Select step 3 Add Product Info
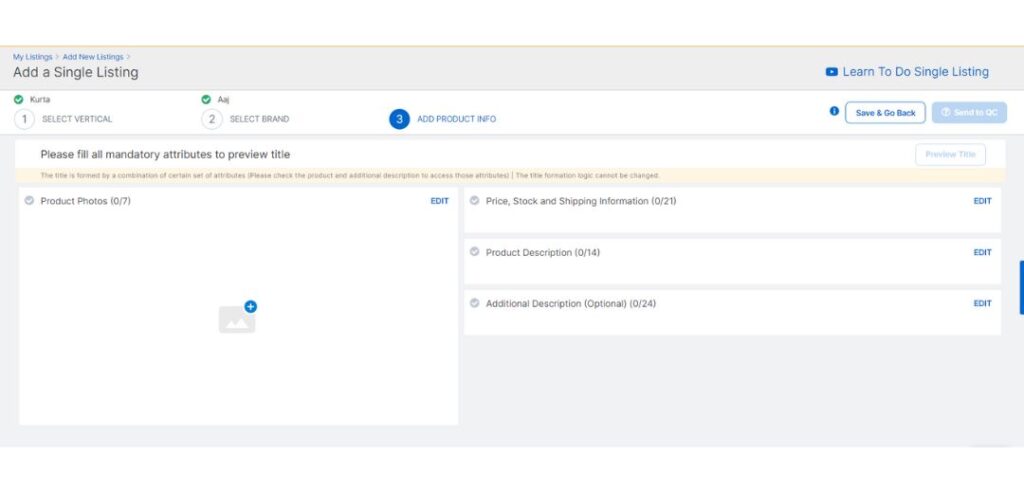Viewport: 1024px width, 493px height. (443, 119)
